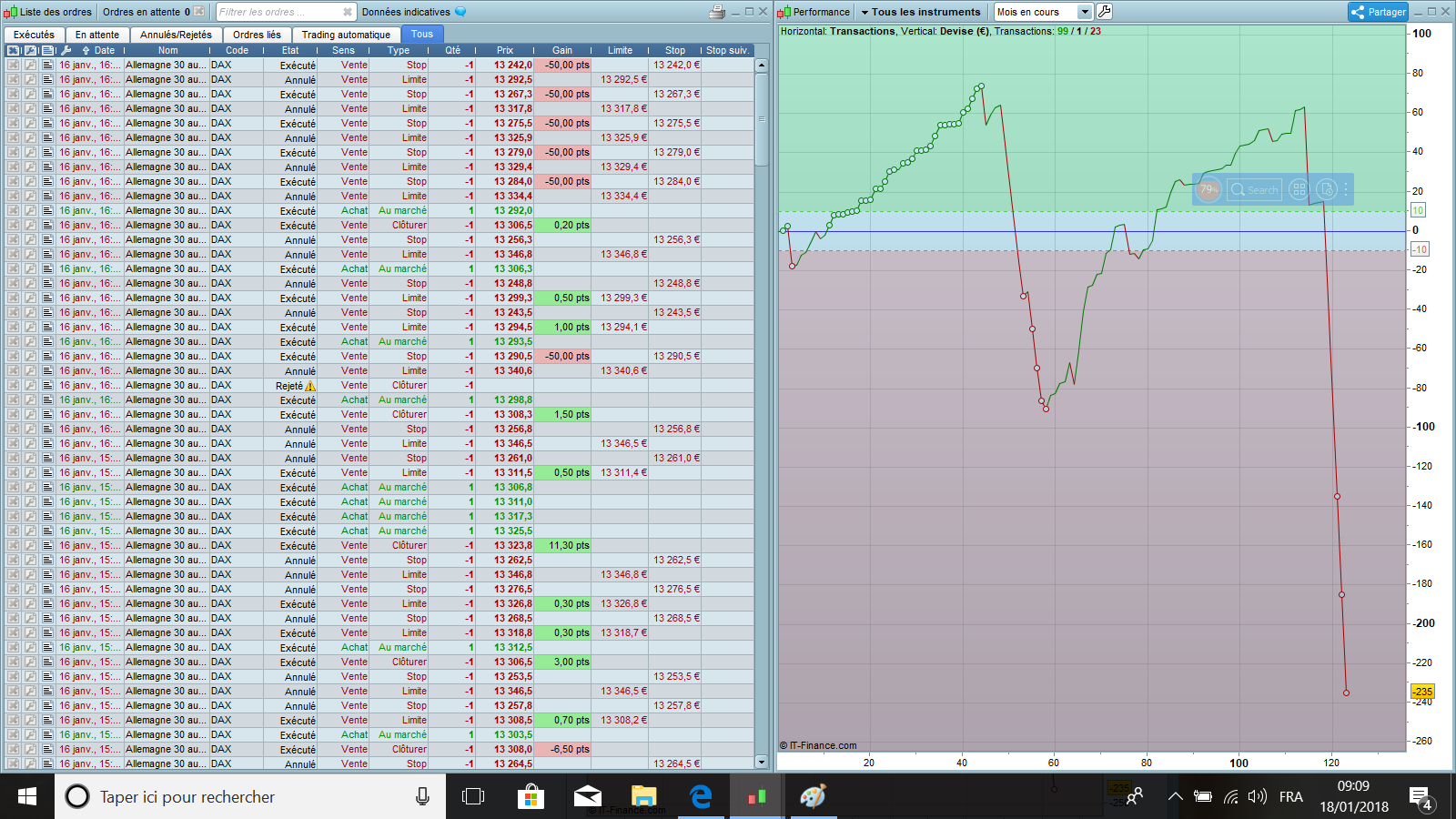Click the warning icon on the Rejeté order
1456x819 pixels.
tap(310, 386)
